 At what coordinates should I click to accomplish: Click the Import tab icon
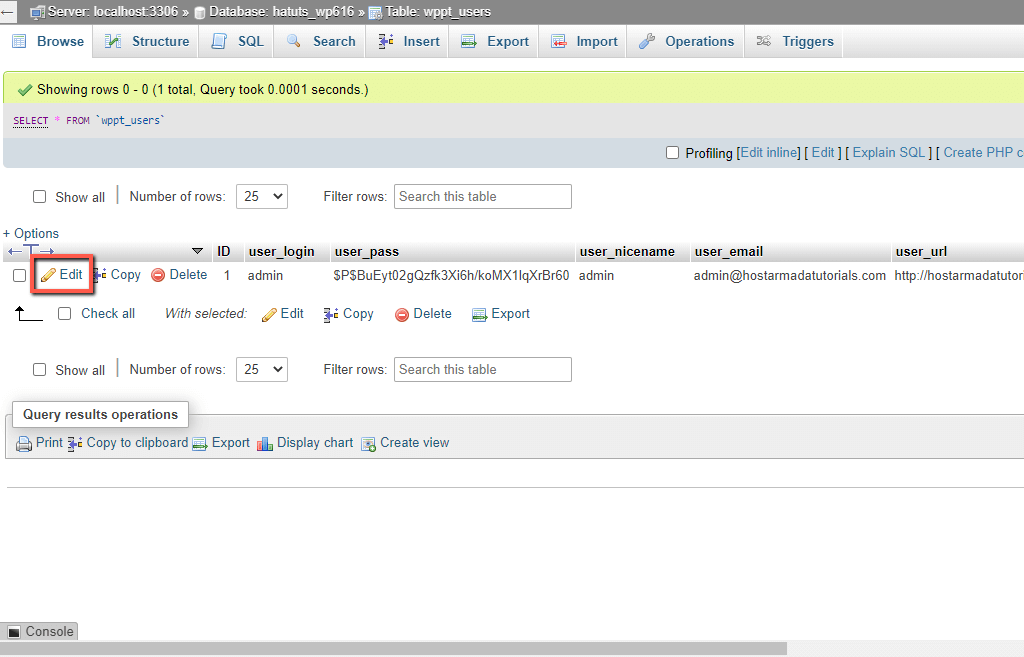pos(558,41)
